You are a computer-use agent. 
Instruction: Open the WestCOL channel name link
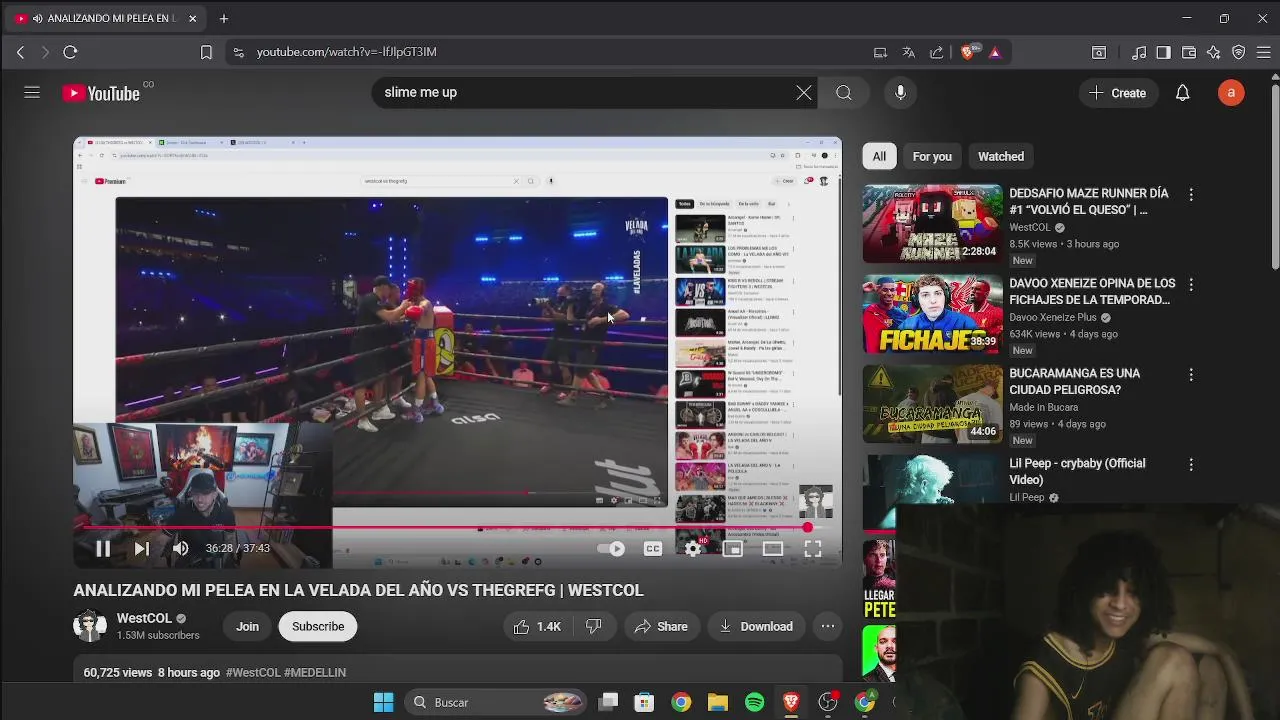pos(145,618)
